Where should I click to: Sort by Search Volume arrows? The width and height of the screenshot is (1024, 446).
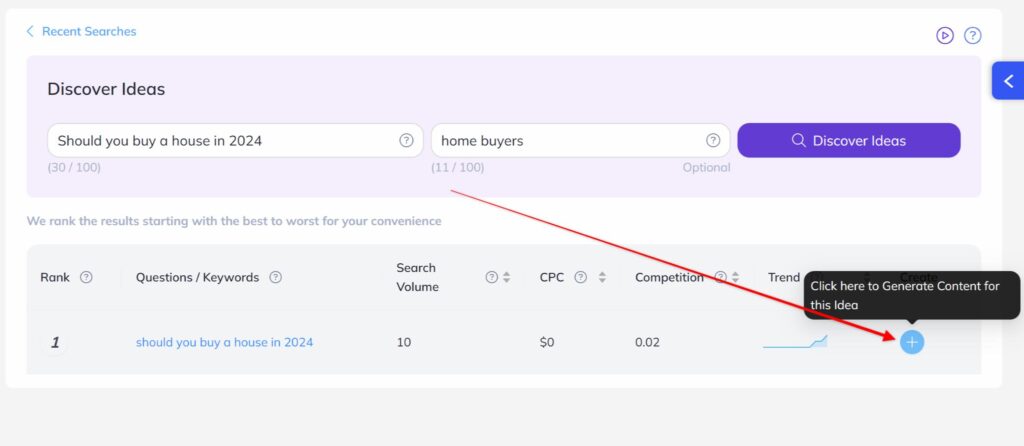(506, 277)
